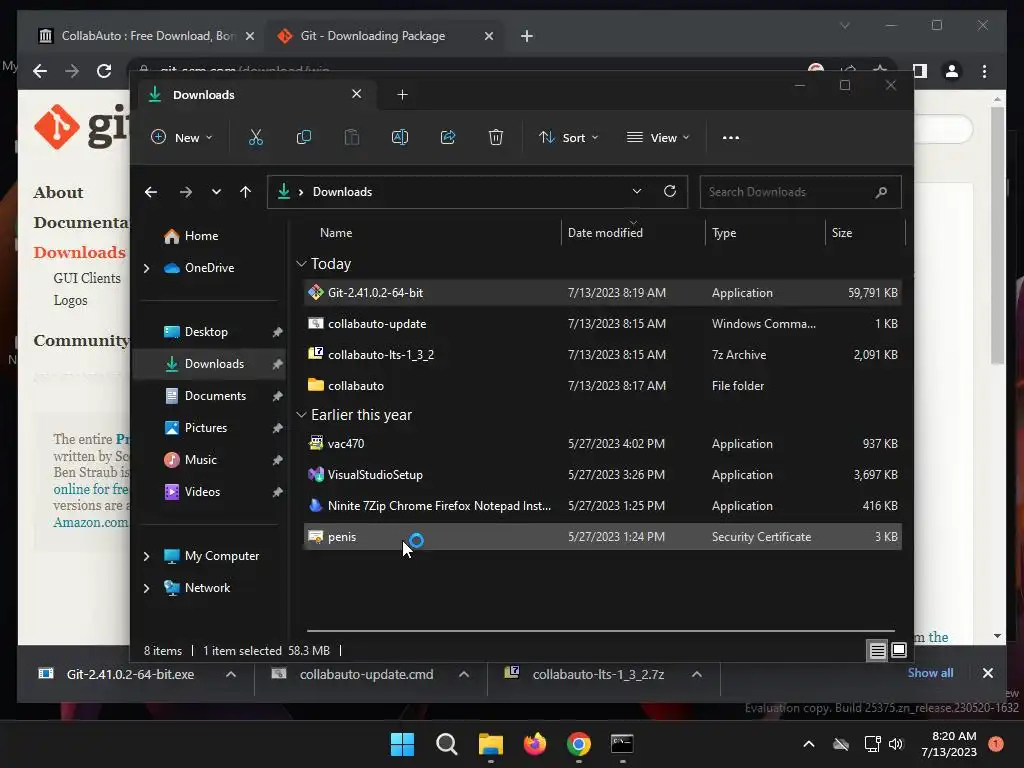This screenshot has width=1024, height=768.
Task: Expand Network in navigation pane
Action: 146,588
